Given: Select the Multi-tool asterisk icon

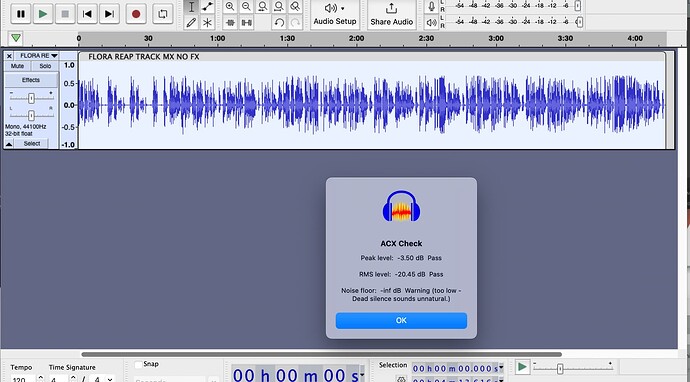Looking at the screenshot, I should coord(207,22).
